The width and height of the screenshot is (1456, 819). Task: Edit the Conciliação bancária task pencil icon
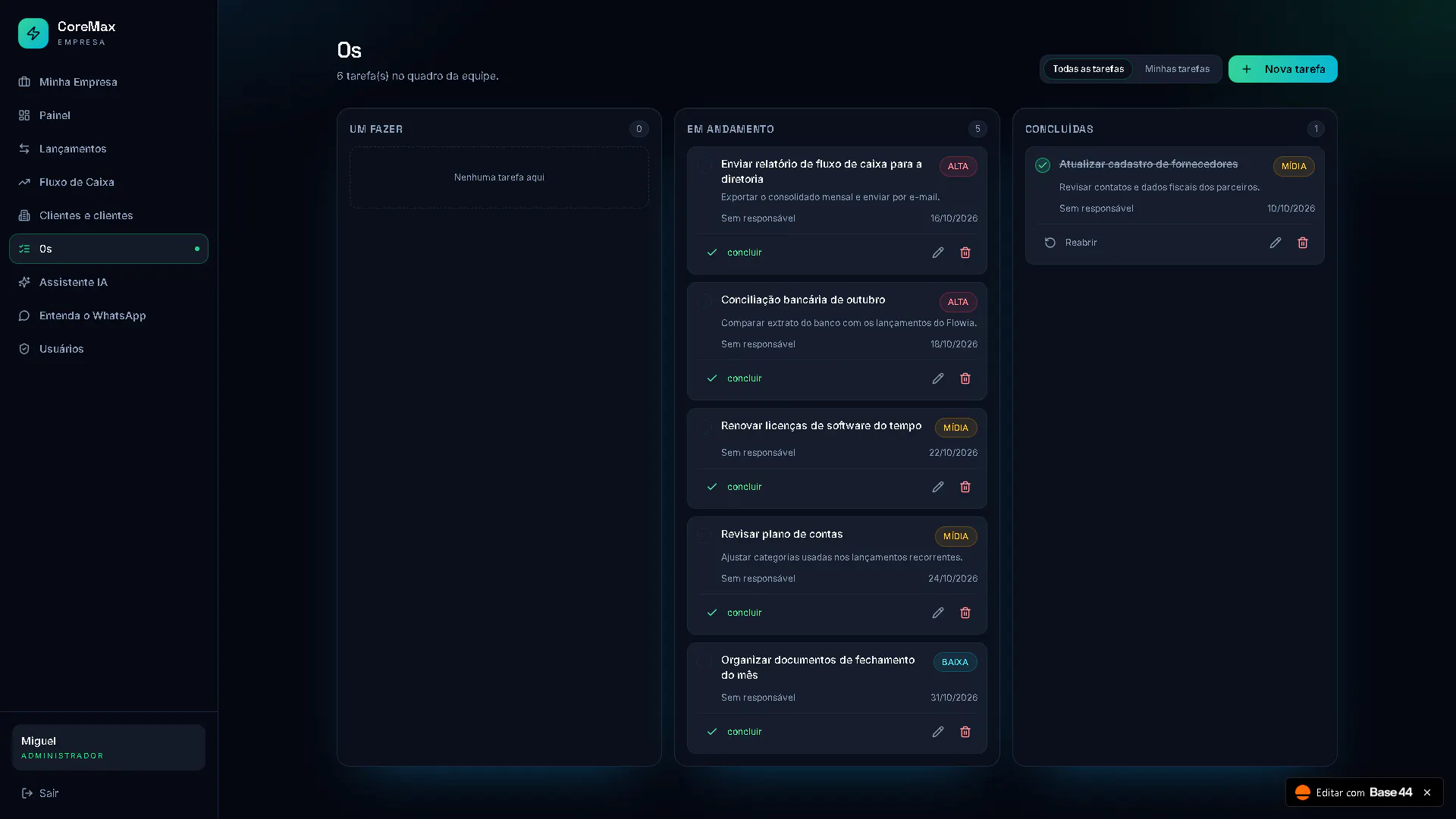(938, 378)
